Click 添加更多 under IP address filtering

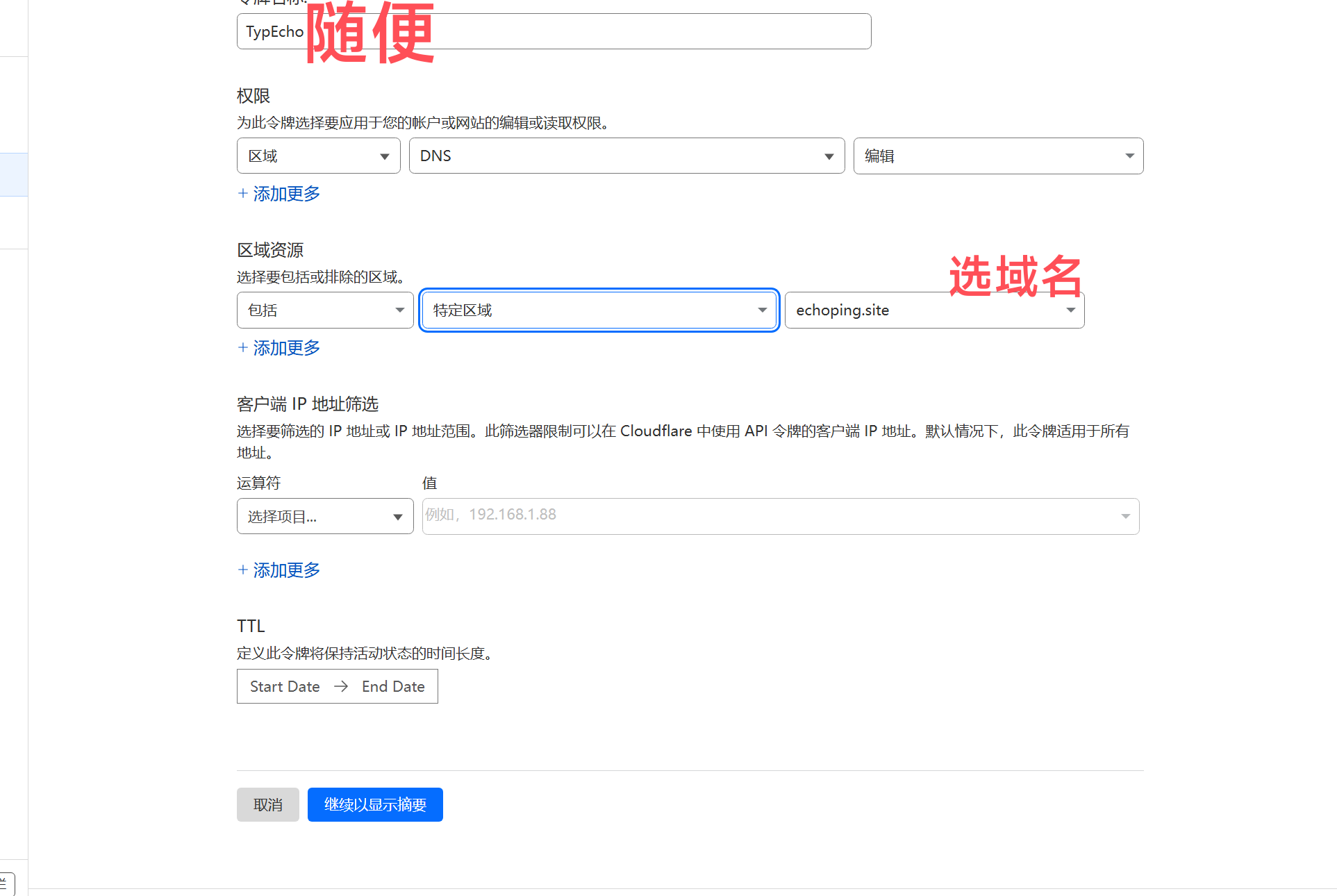(x=286, y=570)
